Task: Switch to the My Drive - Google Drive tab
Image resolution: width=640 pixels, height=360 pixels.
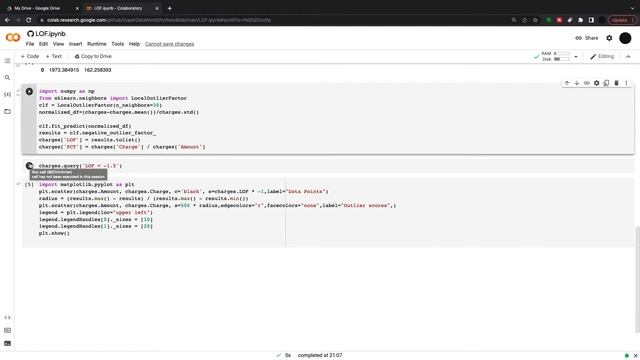Action: point(42,8)
